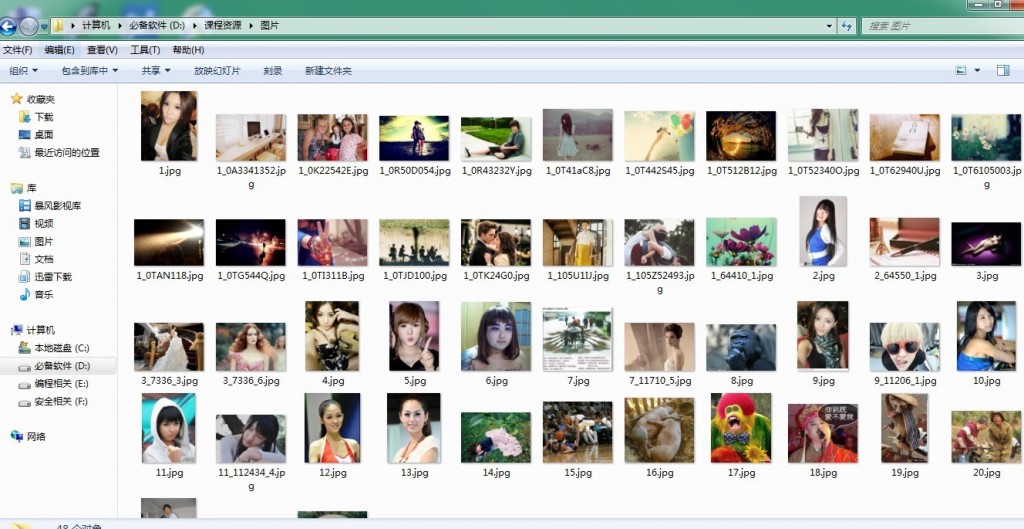
Task: Click the file name 3.jpg
Action: click(986, 276)
